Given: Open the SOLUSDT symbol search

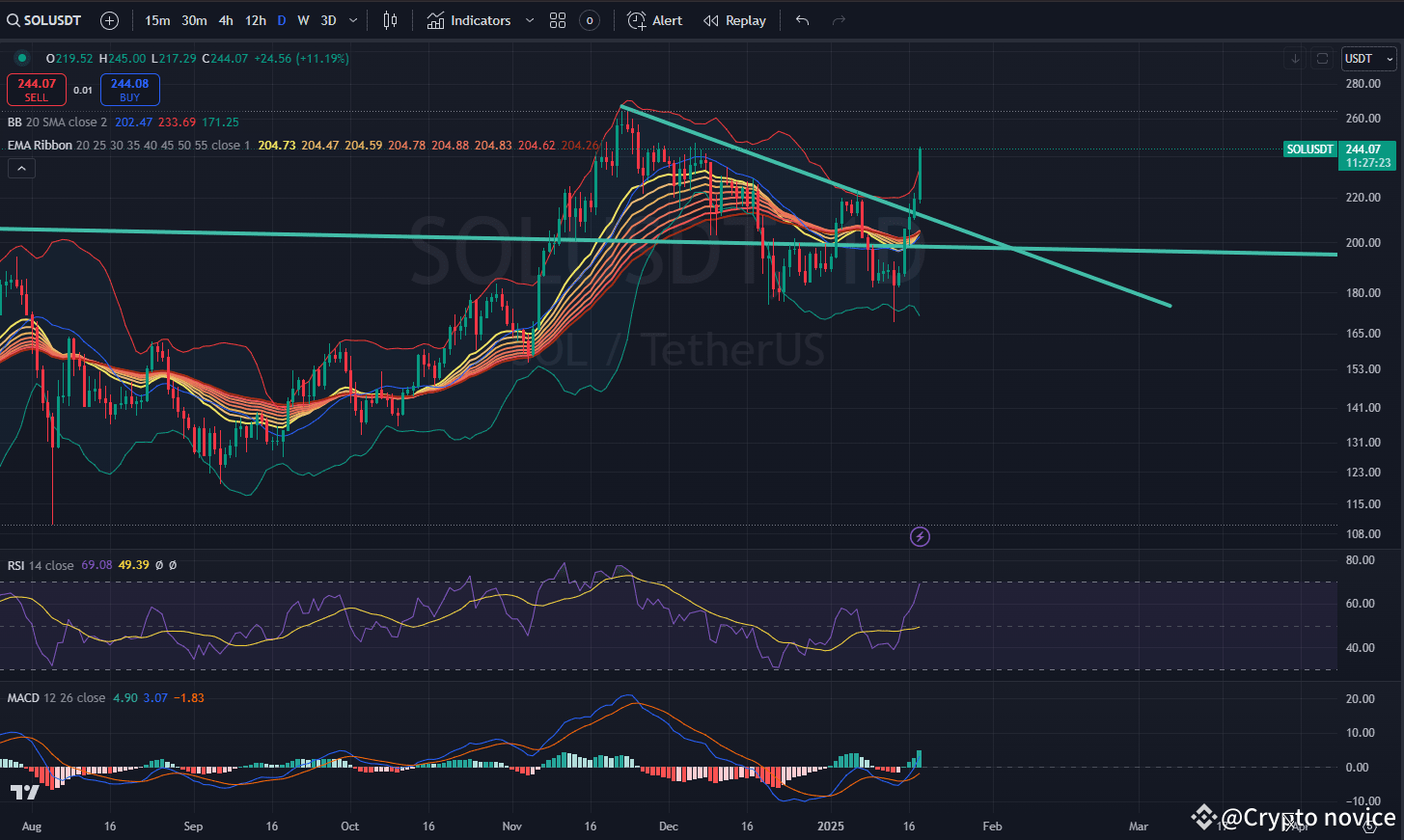Looking at the screenshot, I should (44, 20).
